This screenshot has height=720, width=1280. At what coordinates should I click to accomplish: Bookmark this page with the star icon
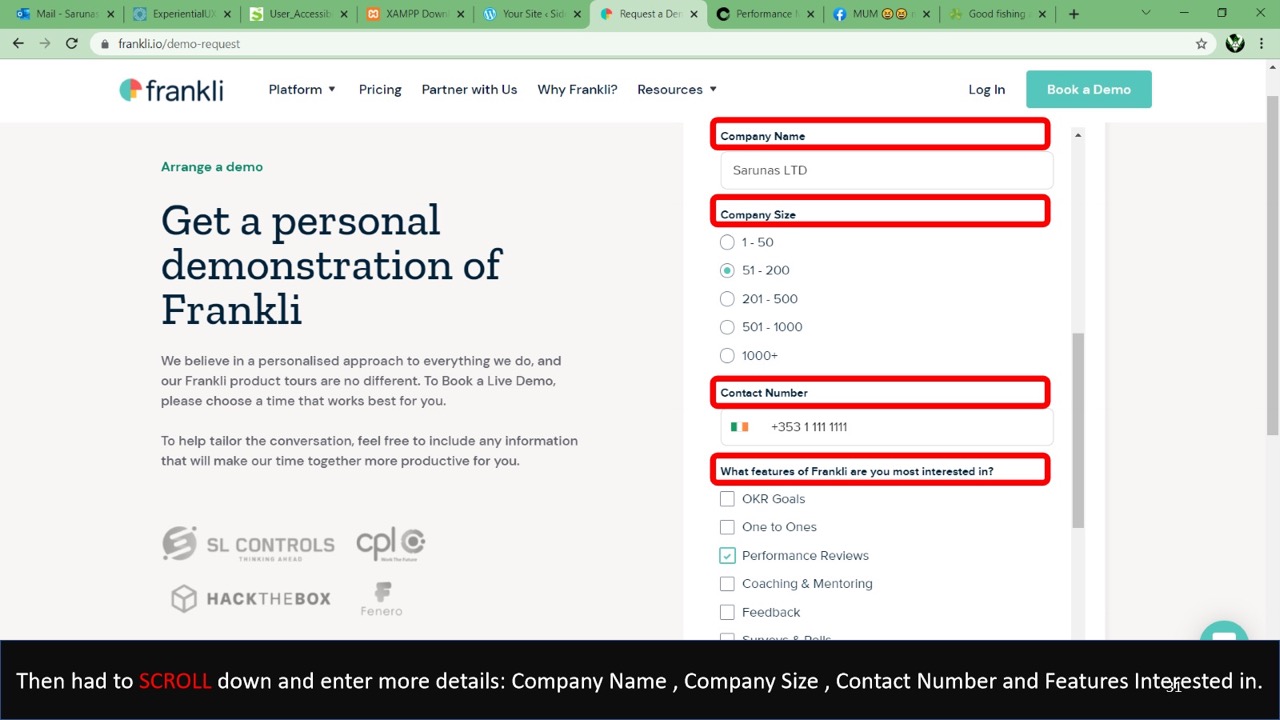[1201, 44]
